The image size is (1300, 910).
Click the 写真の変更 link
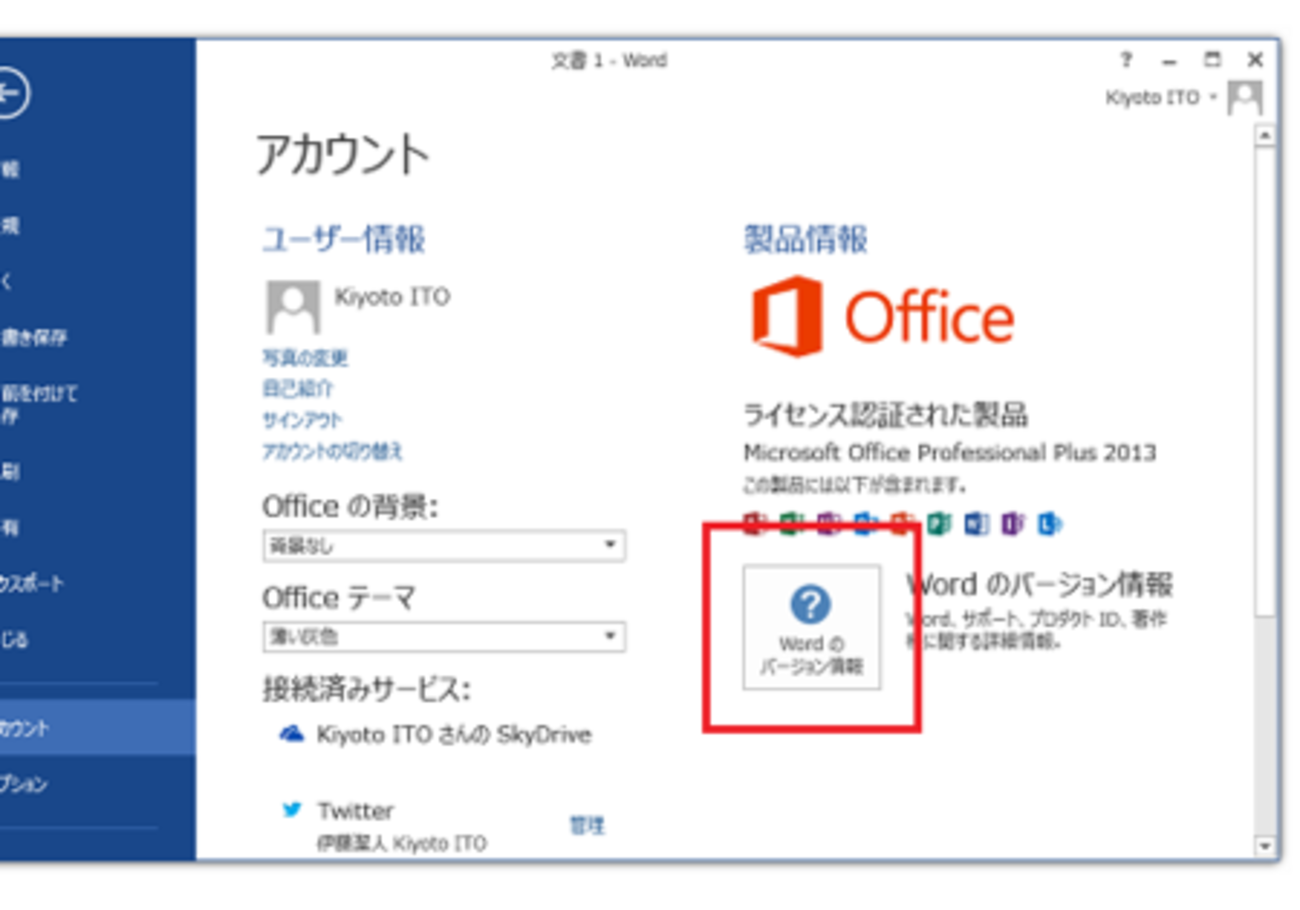[x=305, y=357]
